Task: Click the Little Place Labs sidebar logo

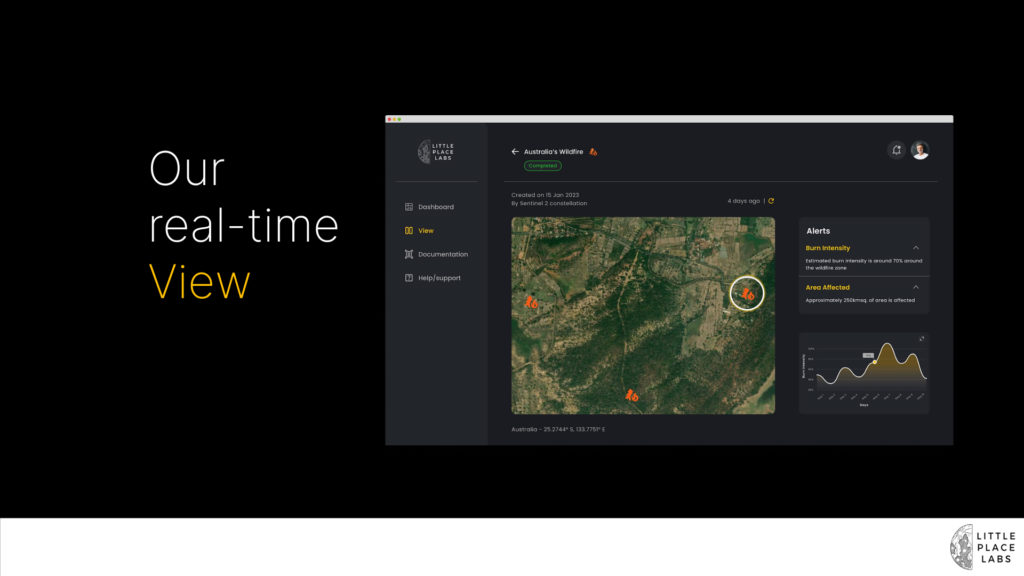Action: click(436, 152)
